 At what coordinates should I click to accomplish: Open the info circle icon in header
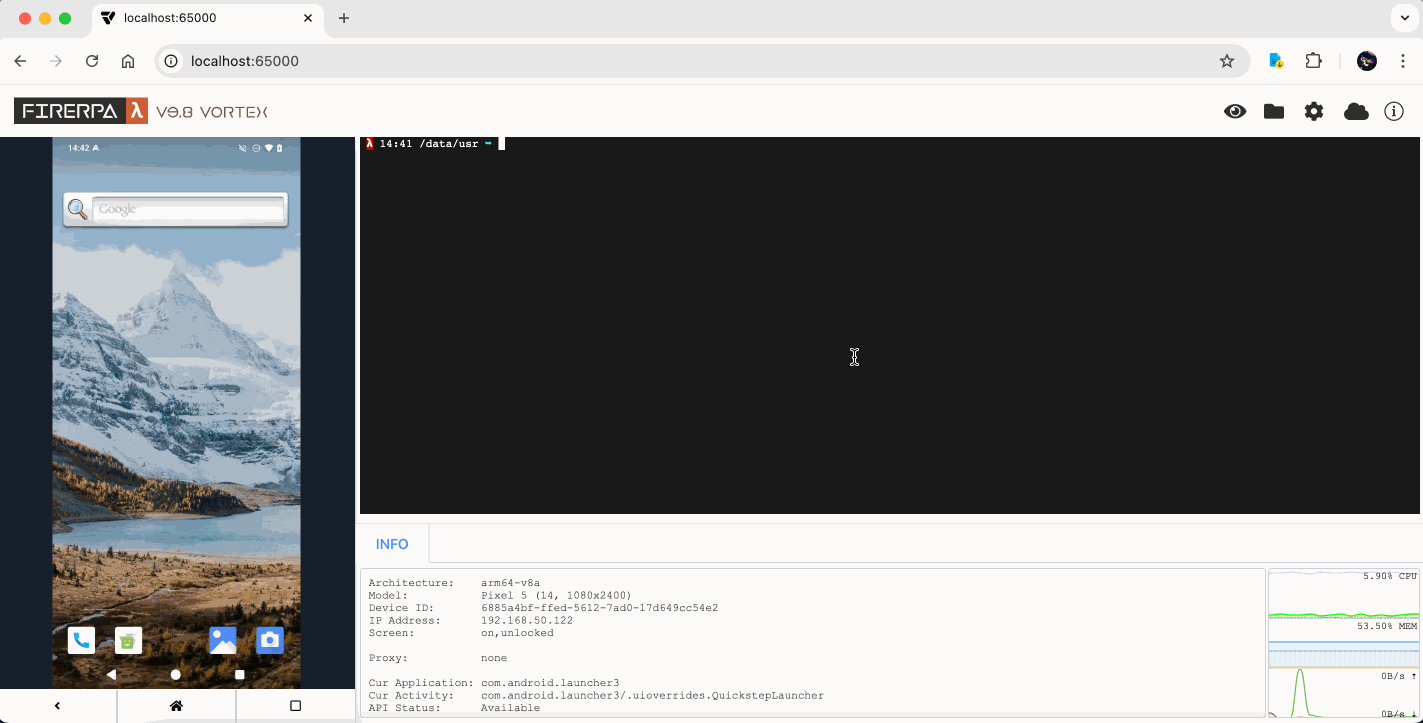point(1394,112)
